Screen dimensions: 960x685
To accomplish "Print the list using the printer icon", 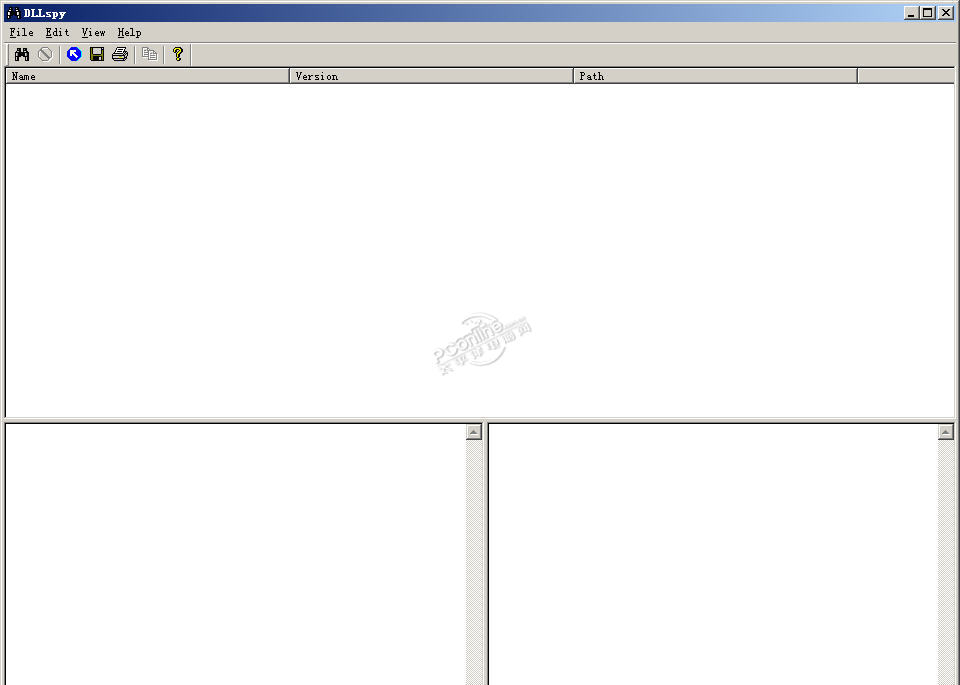I will pos(120,54).
